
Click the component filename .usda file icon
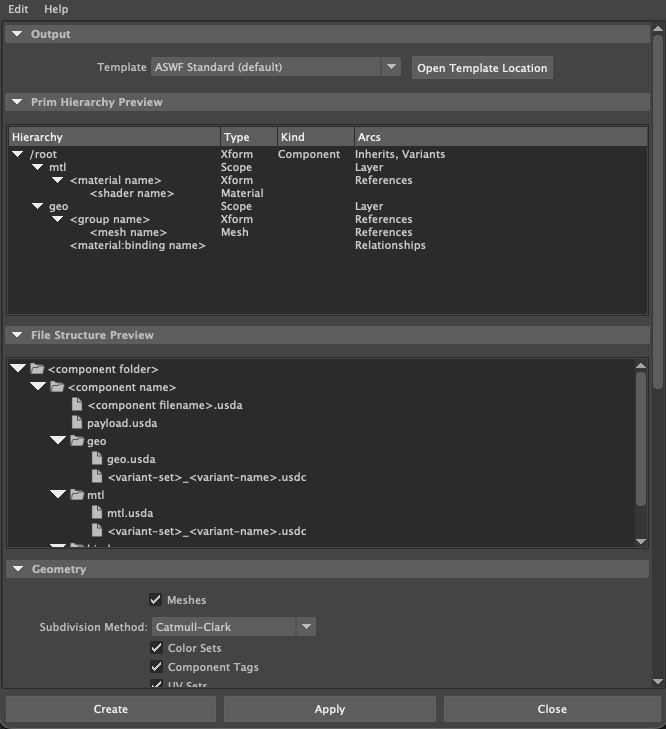pos(77,405)
